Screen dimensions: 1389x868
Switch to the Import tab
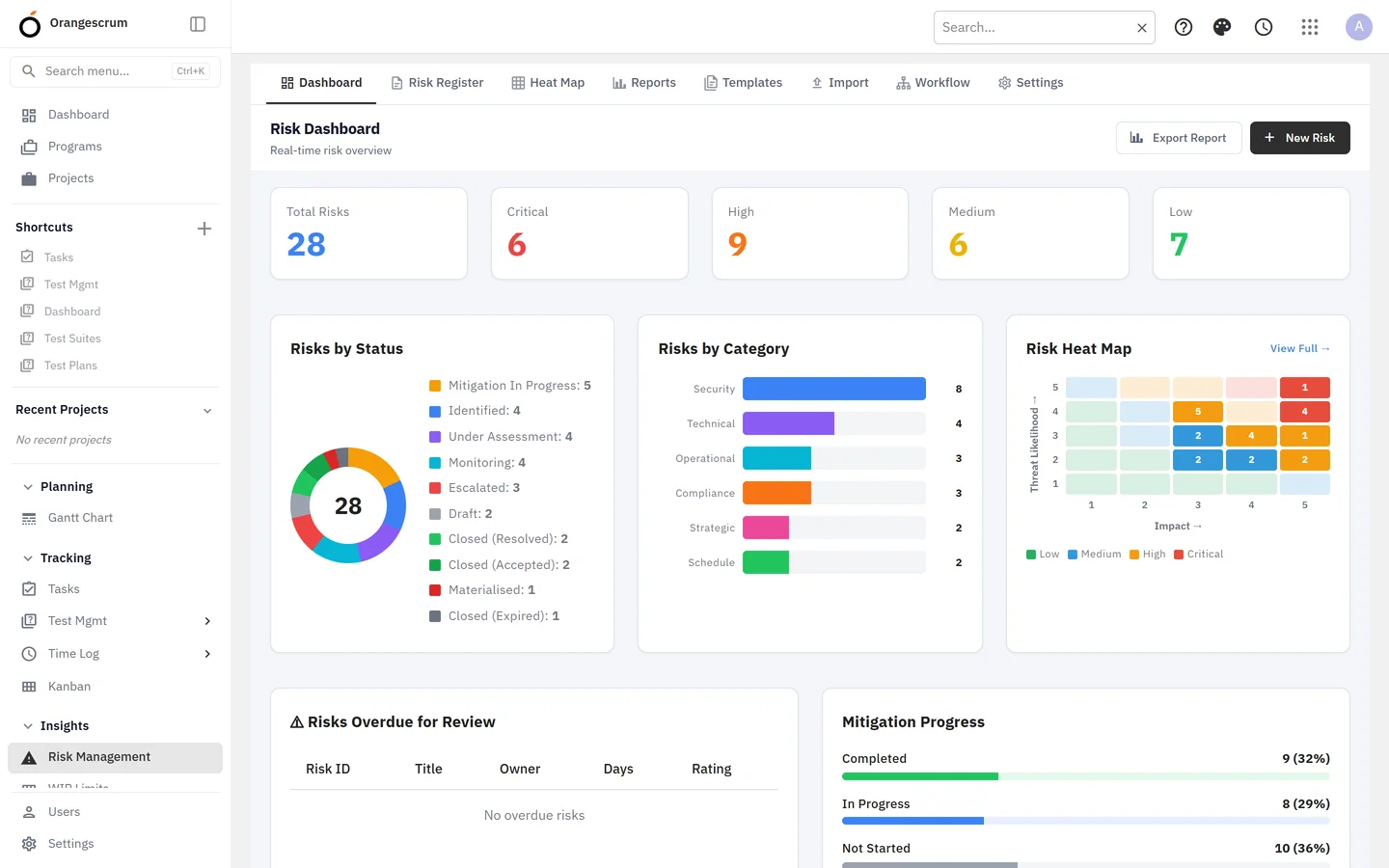840,83
